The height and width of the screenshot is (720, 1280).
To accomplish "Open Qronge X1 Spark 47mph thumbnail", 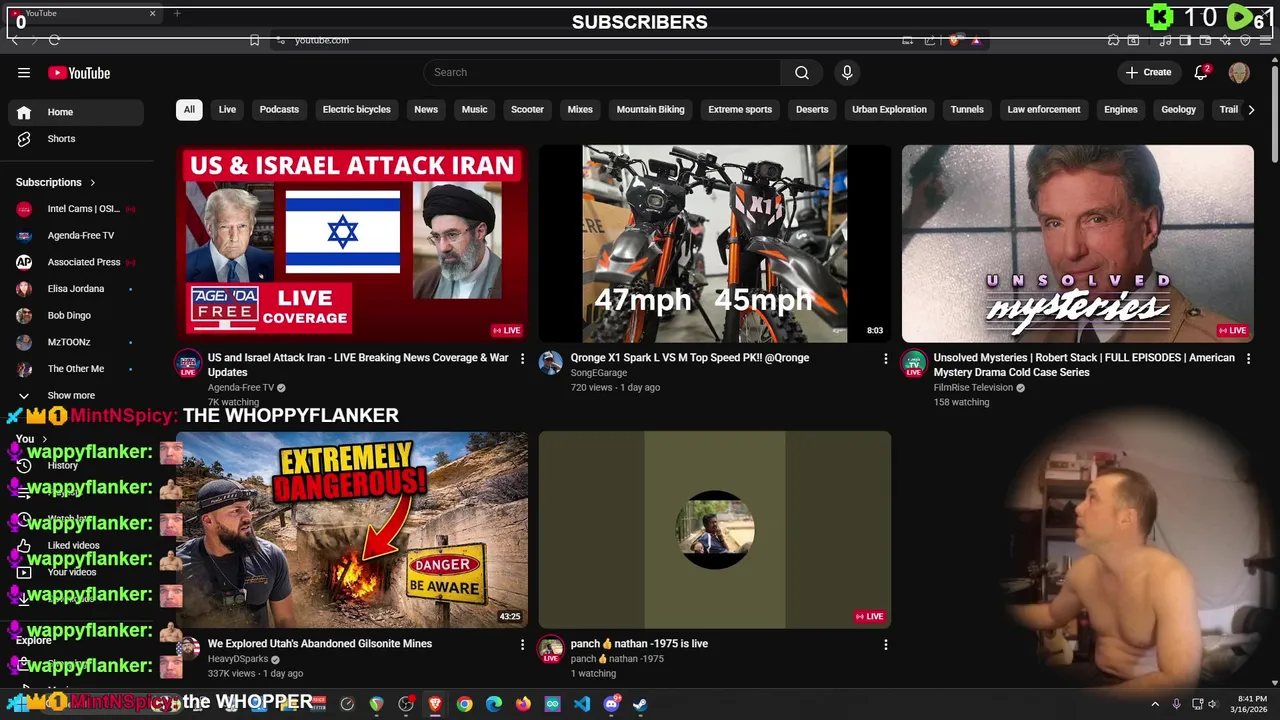I will (715, 243).
